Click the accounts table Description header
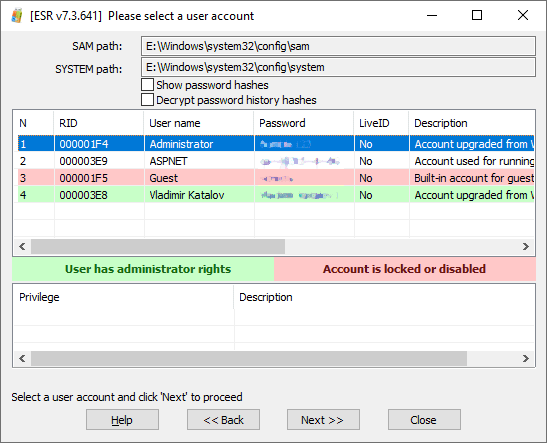 (x=472, y=123)
